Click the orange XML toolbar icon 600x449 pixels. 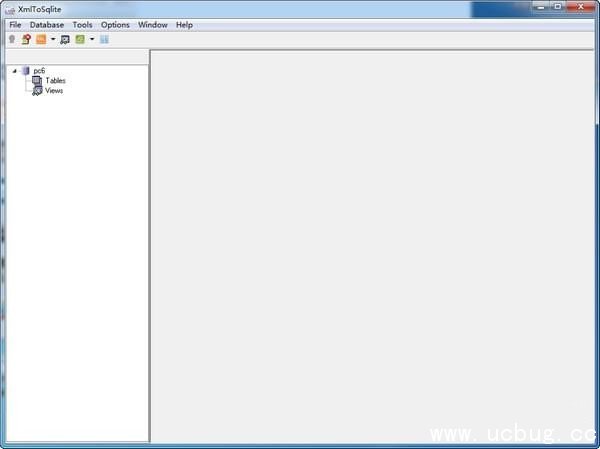[41, 39]
